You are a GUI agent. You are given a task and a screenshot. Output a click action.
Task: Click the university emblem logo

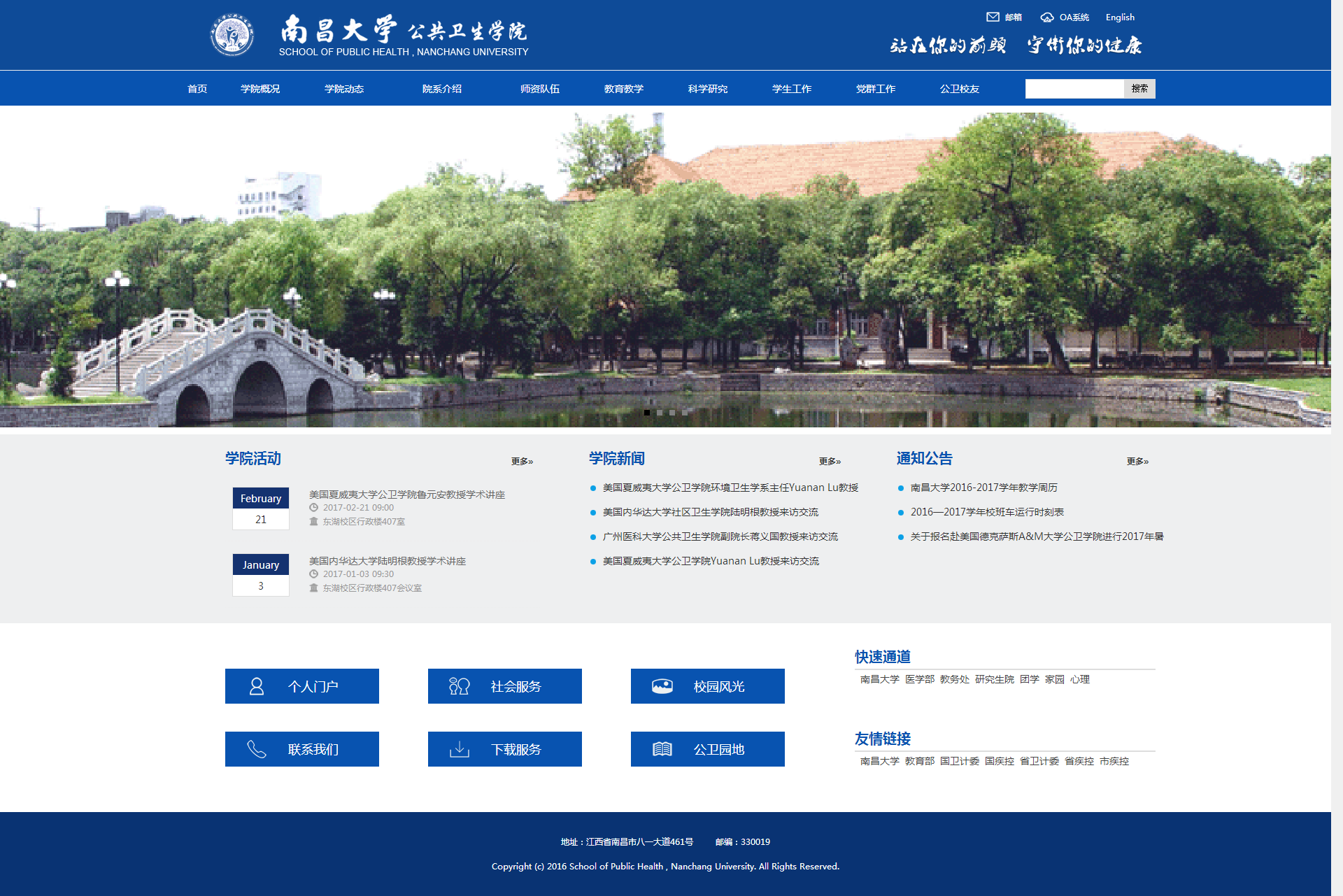(232, 35)
